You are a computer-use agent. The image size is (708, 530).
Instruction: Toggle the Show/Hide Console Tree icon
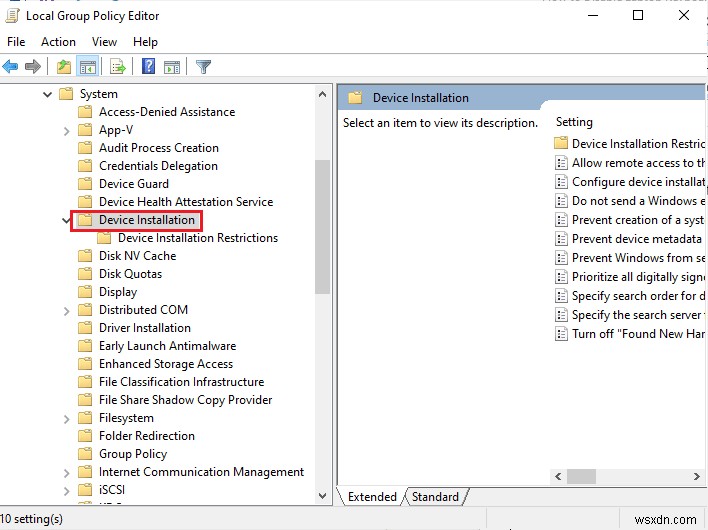coord(87,67)
